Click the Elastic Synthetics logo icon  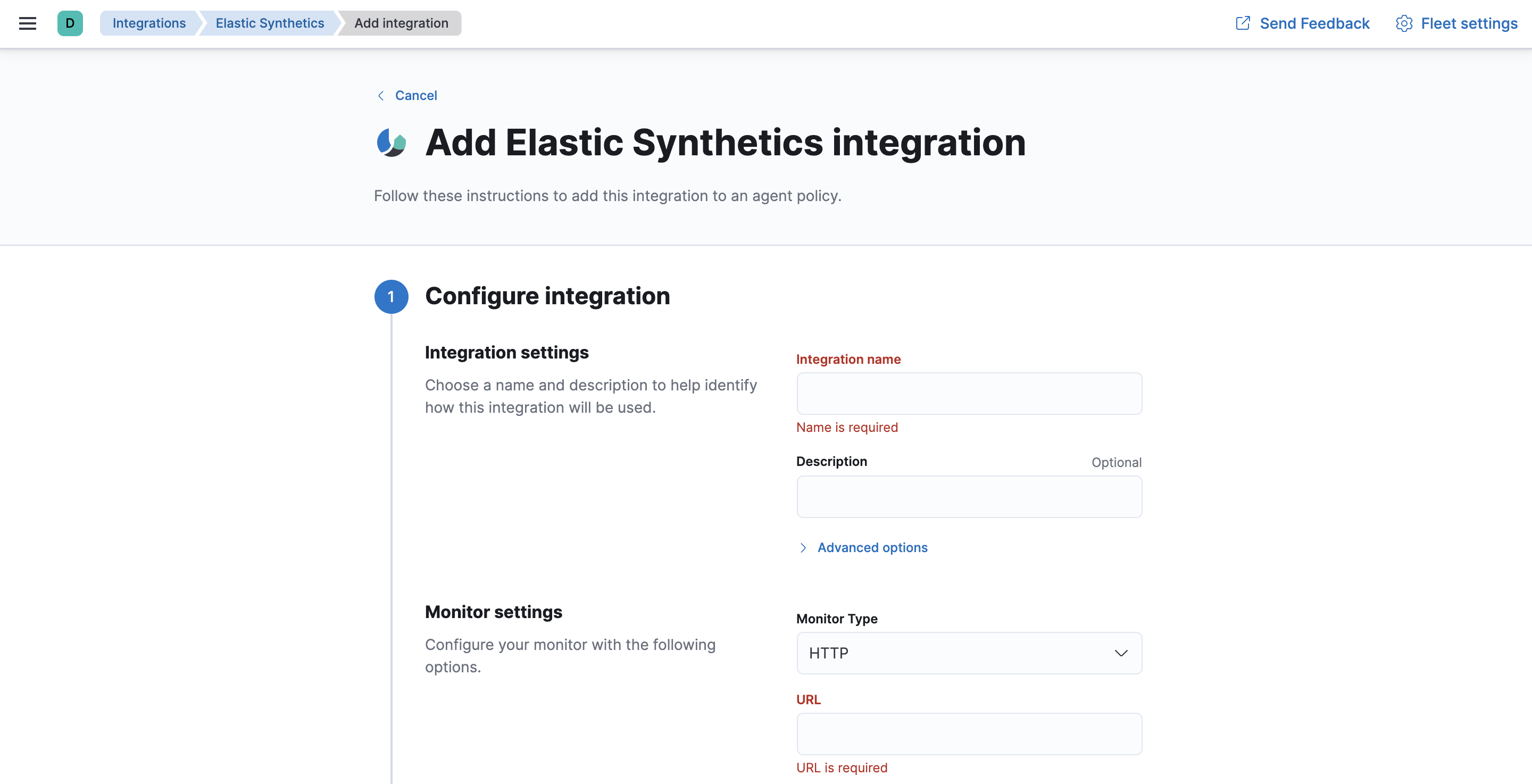pyautogui.click(x=392, y=143)
